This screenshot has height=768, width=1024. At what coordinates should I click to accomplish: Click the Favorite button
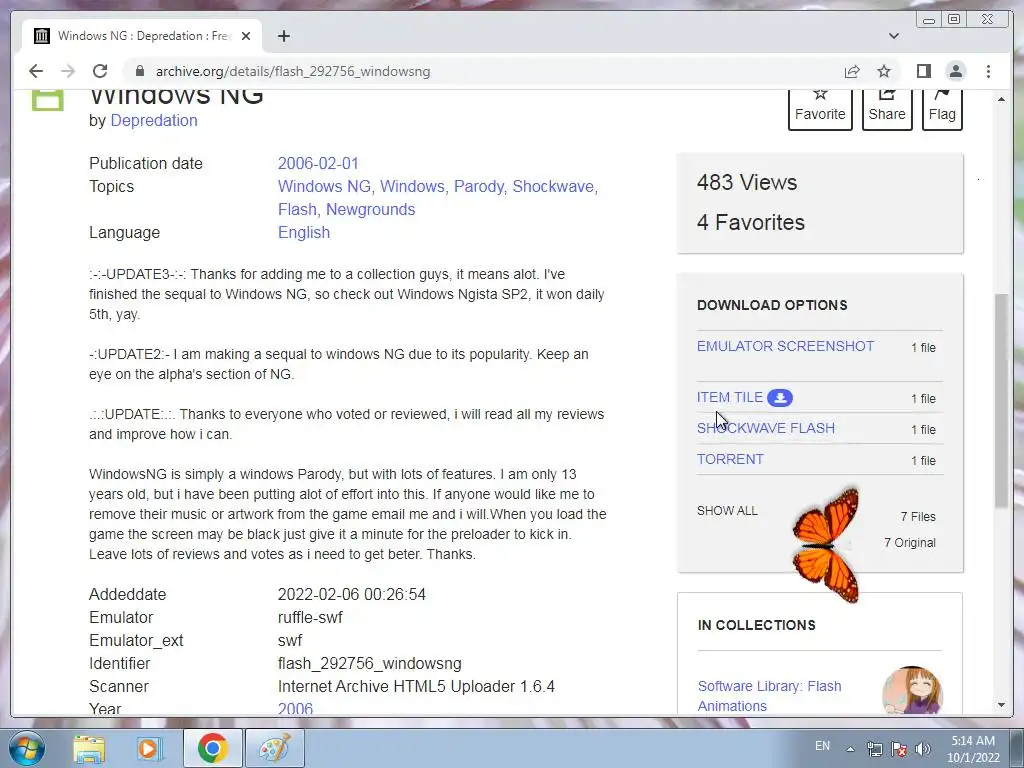coord(820,110)
